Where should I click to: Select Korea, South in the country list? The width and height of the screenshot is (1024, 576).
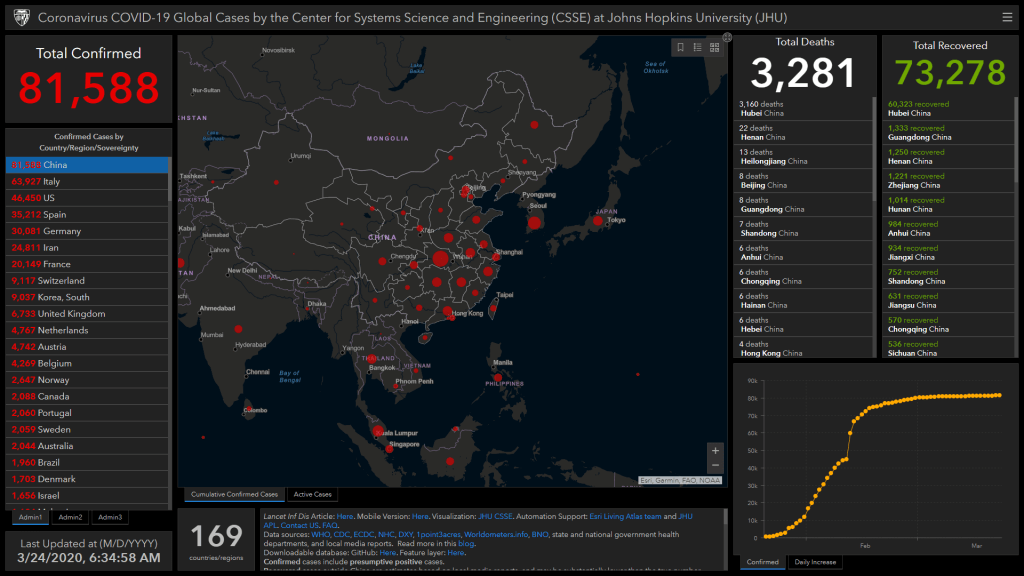coord(87,297)
